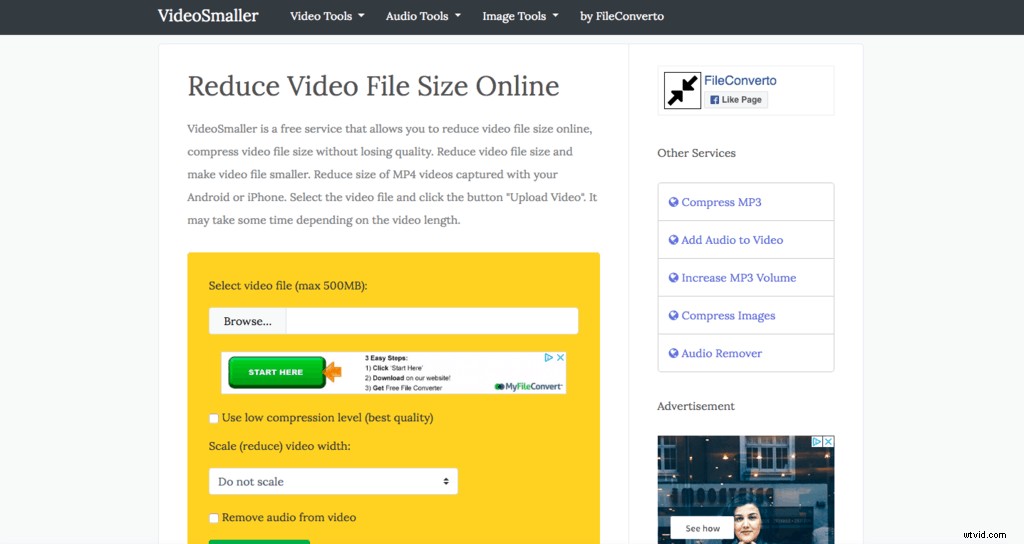Click the Facebook Like Page button

click(735, 99)
